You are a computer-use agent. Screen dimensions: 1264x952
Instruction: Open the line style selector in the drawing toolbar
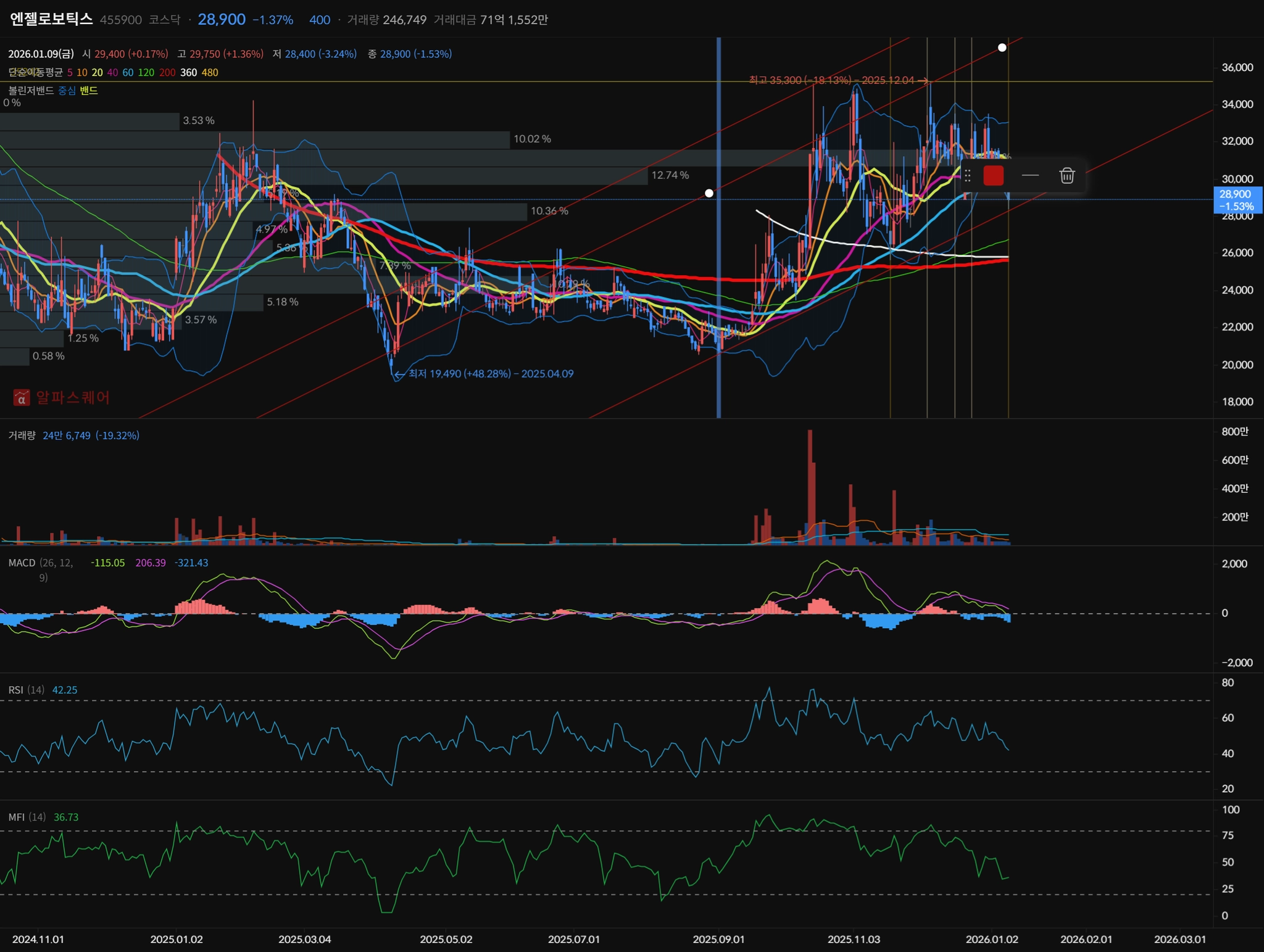[1030, 176]
